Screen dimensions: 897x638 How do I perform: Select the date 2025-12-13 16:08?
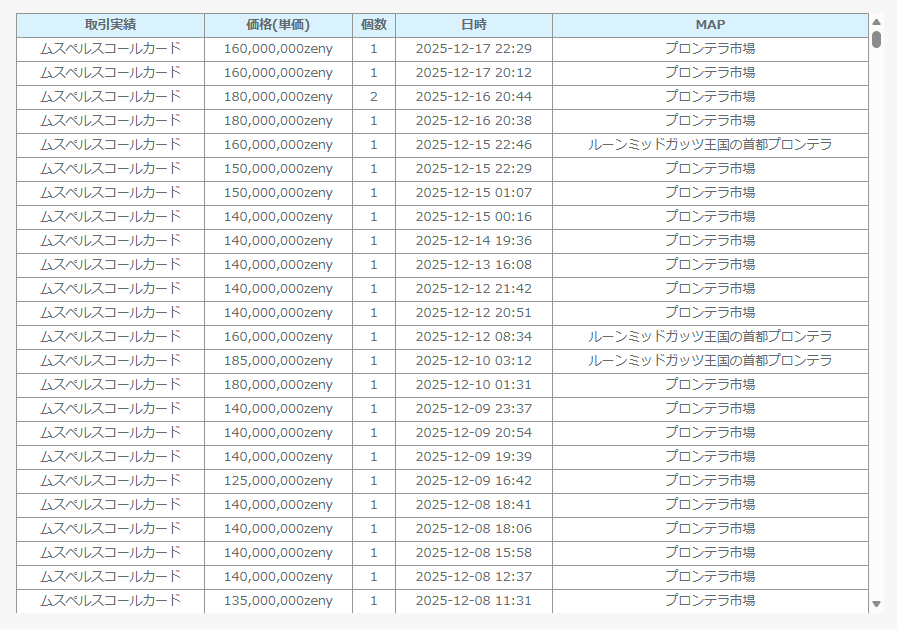click(473, 265)
